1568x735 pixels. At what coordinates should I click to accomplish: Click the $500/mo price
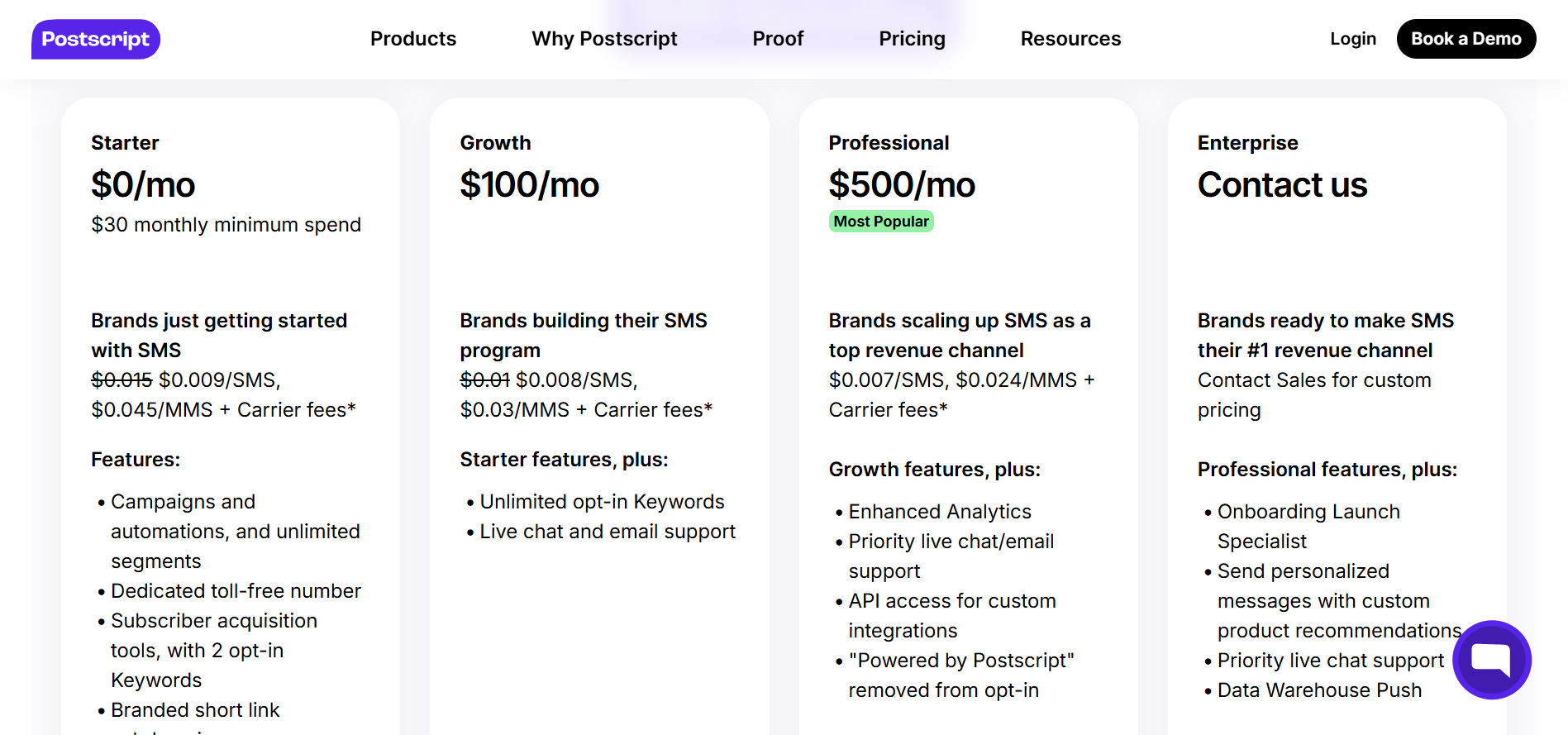click(x=902, y=184)
